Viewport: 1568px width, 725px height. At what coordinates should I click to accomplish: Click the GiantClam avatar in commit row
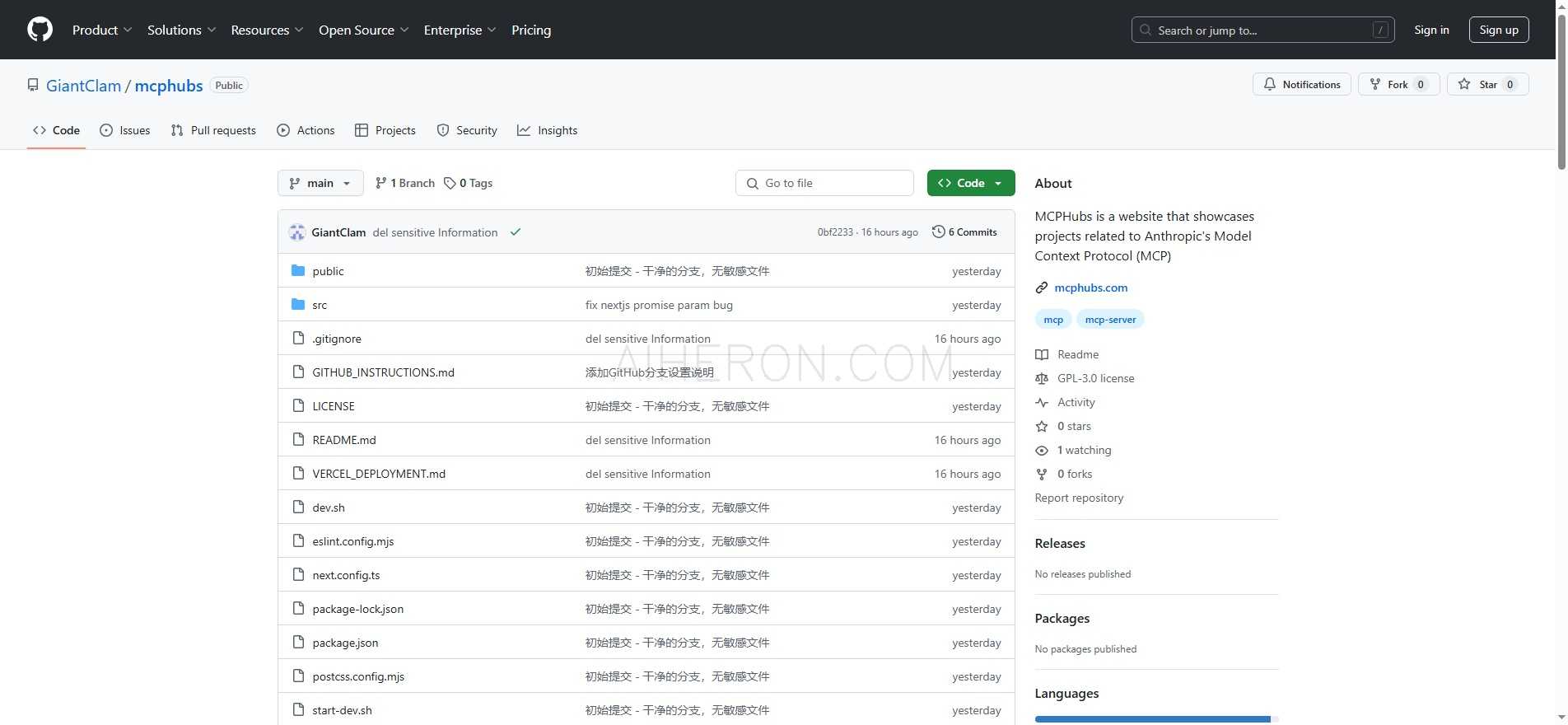pyautogui.click(x=297, y=232)
